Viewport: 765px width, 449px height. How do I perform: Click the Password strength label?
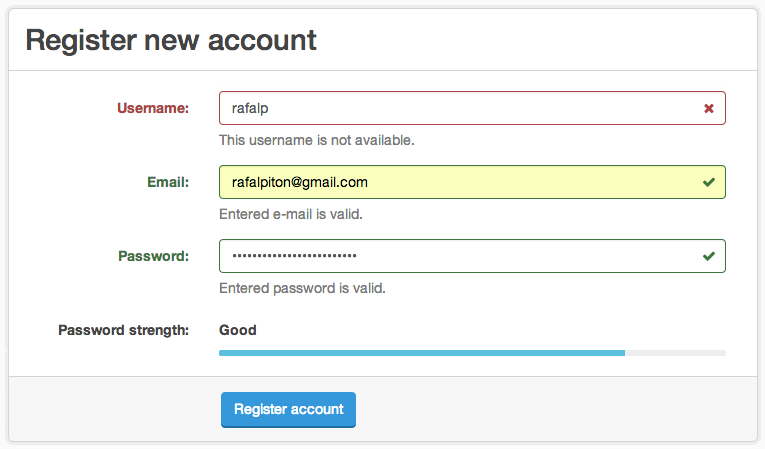[123, 330]
